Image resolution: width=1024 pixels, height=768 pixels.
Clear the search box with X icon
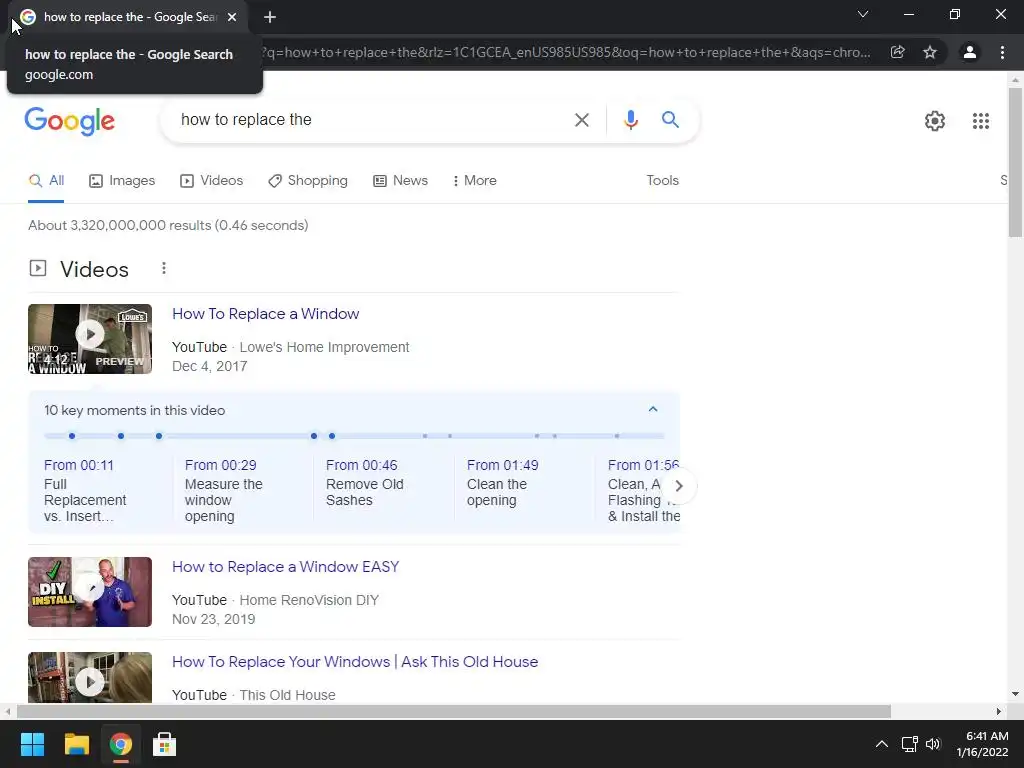pos(581,120)
